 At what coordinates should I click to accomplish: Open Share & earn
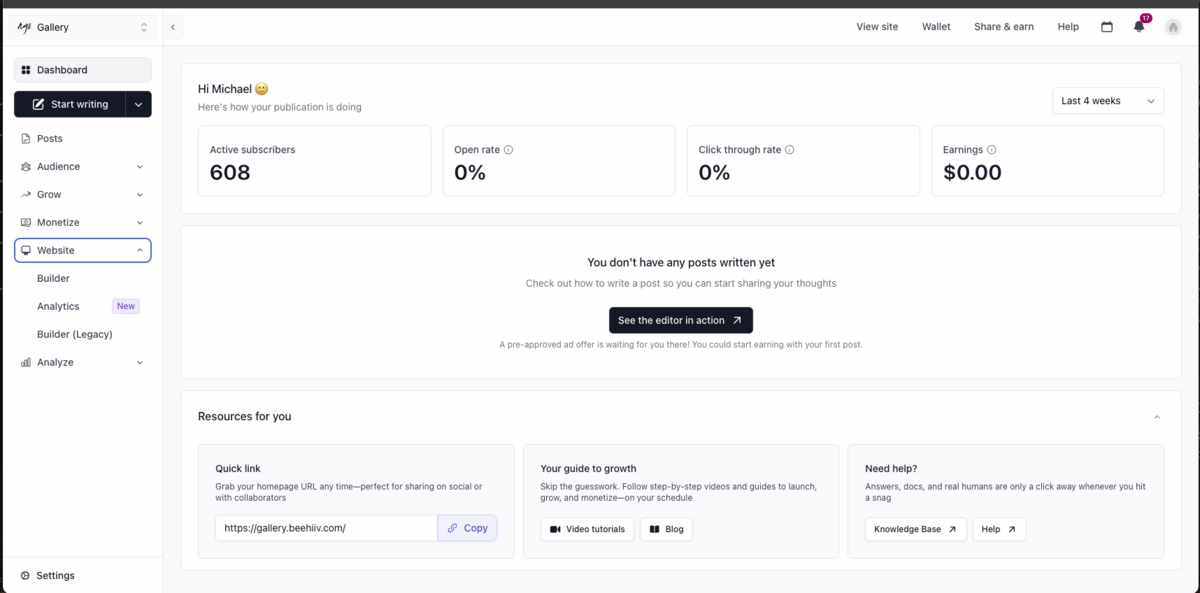pyautogui.click(x=1004, y=27)
